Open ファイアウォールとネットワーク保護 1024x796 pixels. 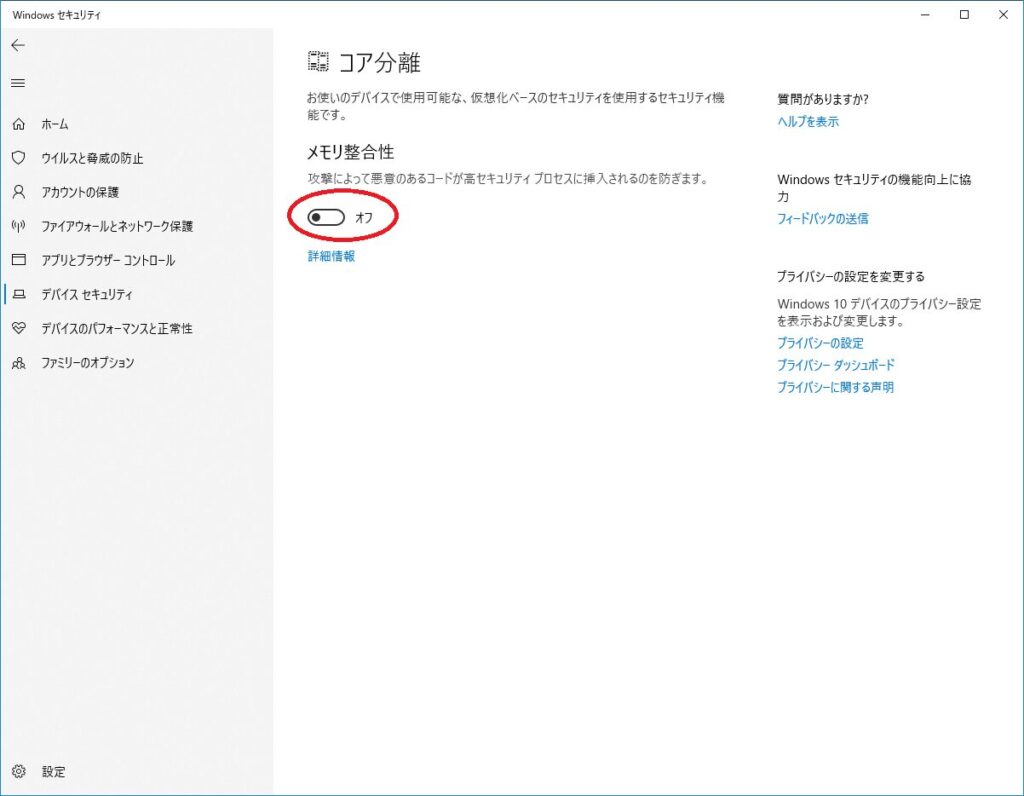tap(117, 226)
